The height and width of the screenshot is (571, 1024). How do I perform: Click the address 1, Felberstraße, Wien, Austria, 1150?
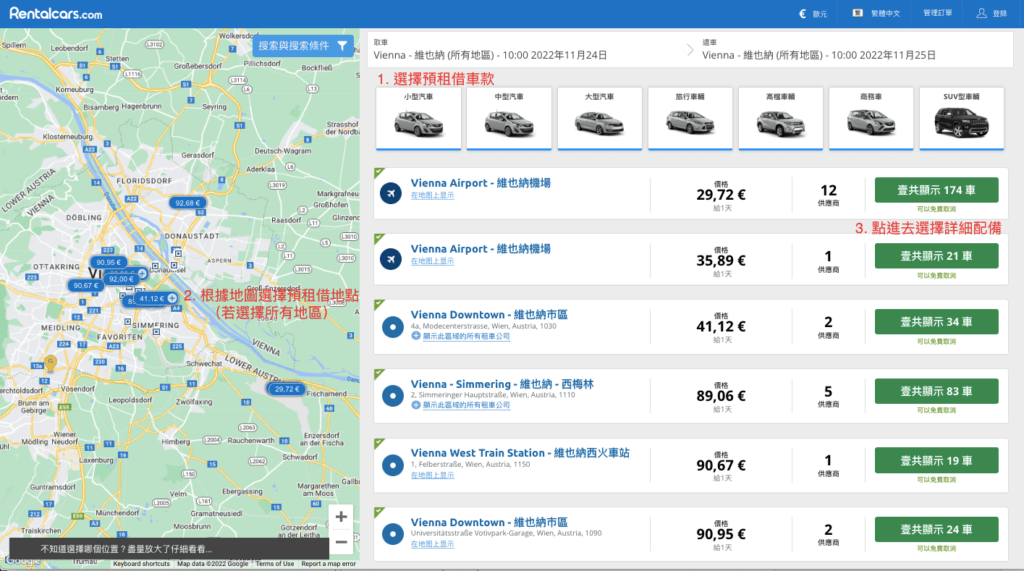coord(470,465)
